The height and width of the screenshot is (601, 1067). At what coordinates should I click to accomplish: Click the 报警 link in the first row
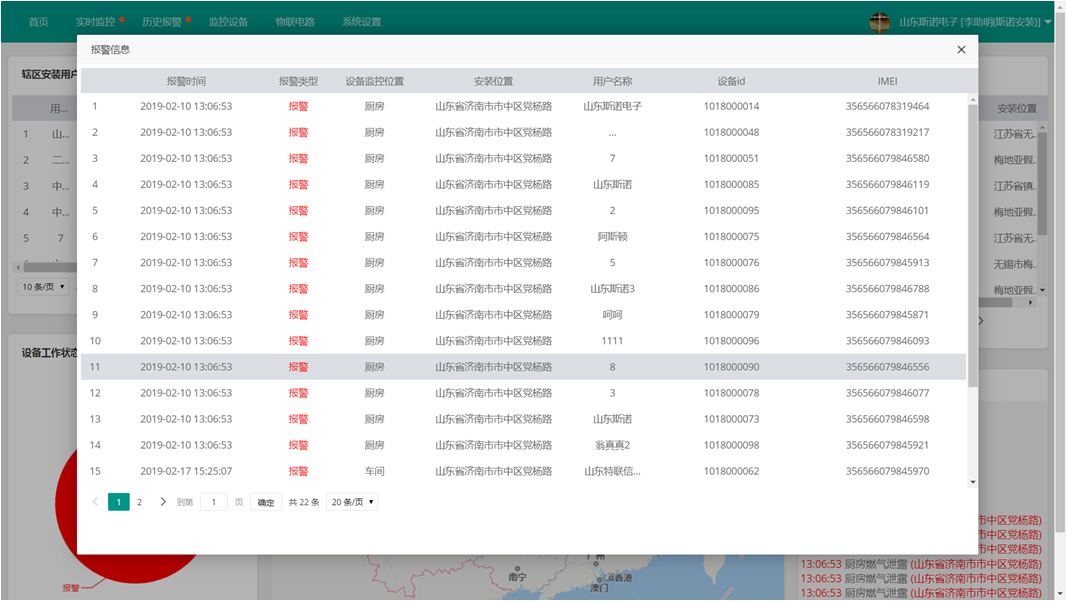(298, 106)
